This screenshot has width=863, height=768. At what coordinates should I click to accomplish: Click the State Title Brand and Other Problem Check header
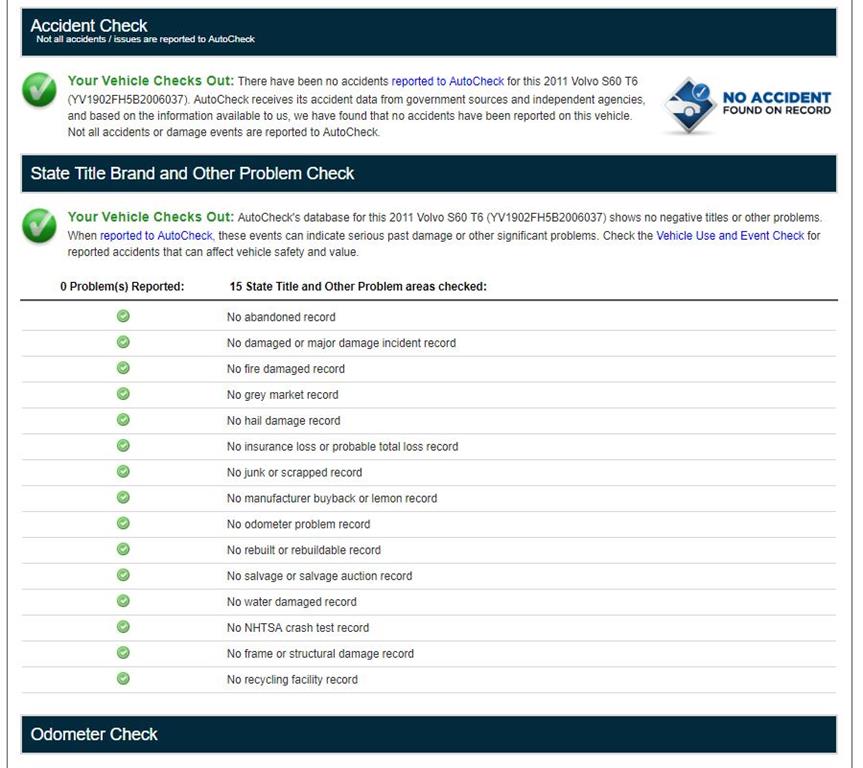[x=429, y=173]
